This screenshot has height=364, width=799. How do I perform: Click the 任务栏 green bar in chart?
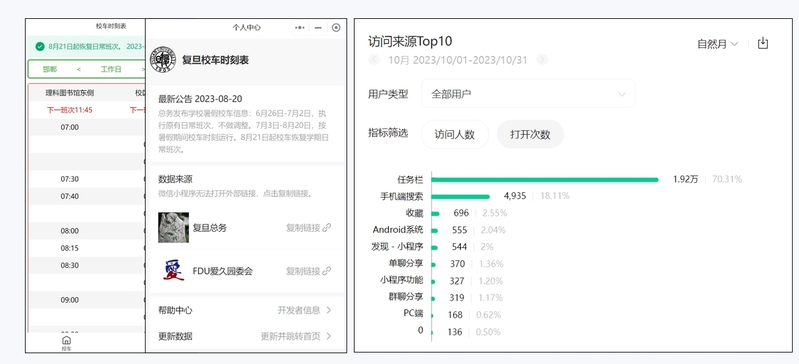coord(545,179)
